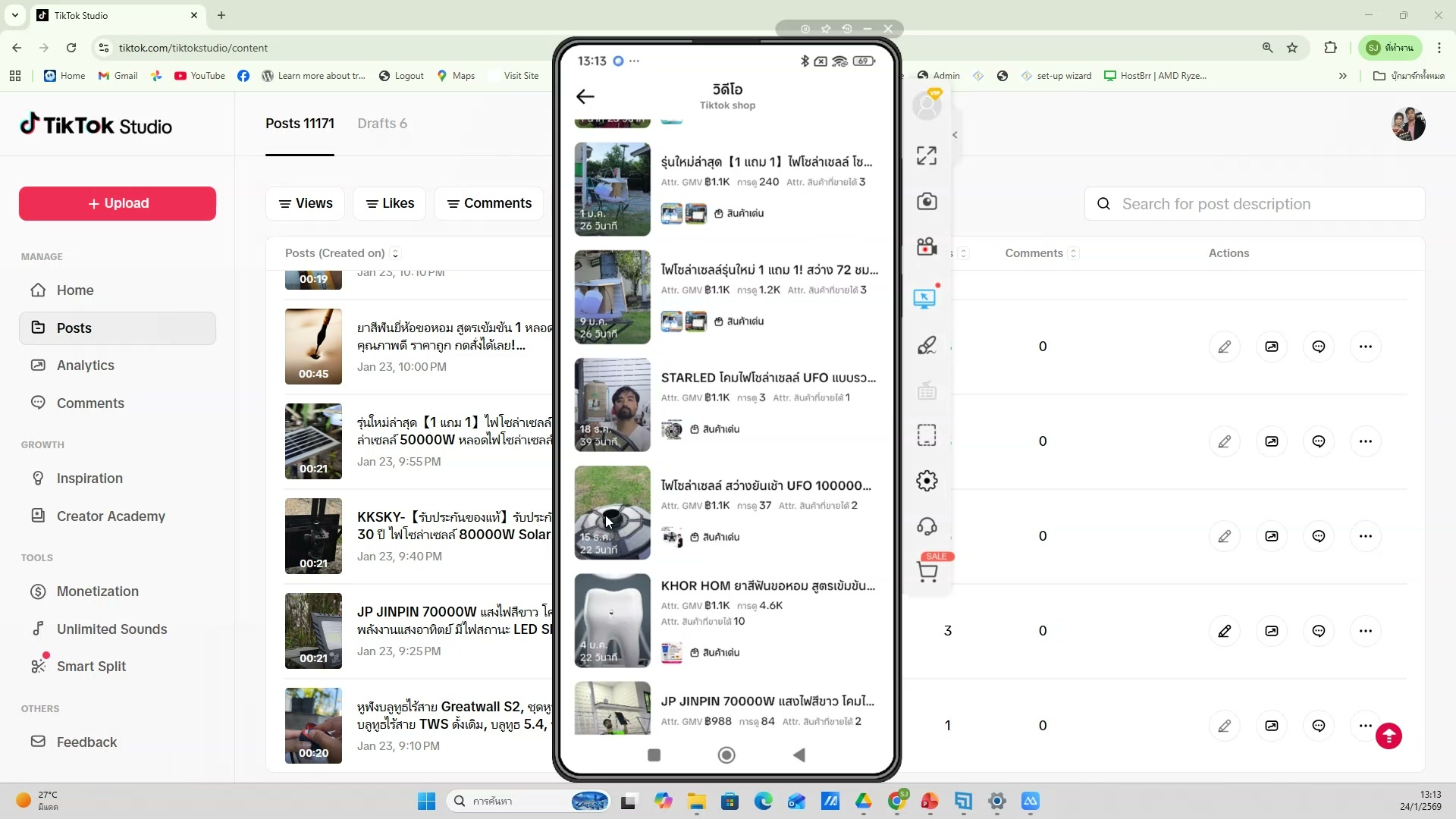Viewport: 1456px width, 819px height.
Task: Click the shopping cart SALE icon
Action: pos(927,571)
